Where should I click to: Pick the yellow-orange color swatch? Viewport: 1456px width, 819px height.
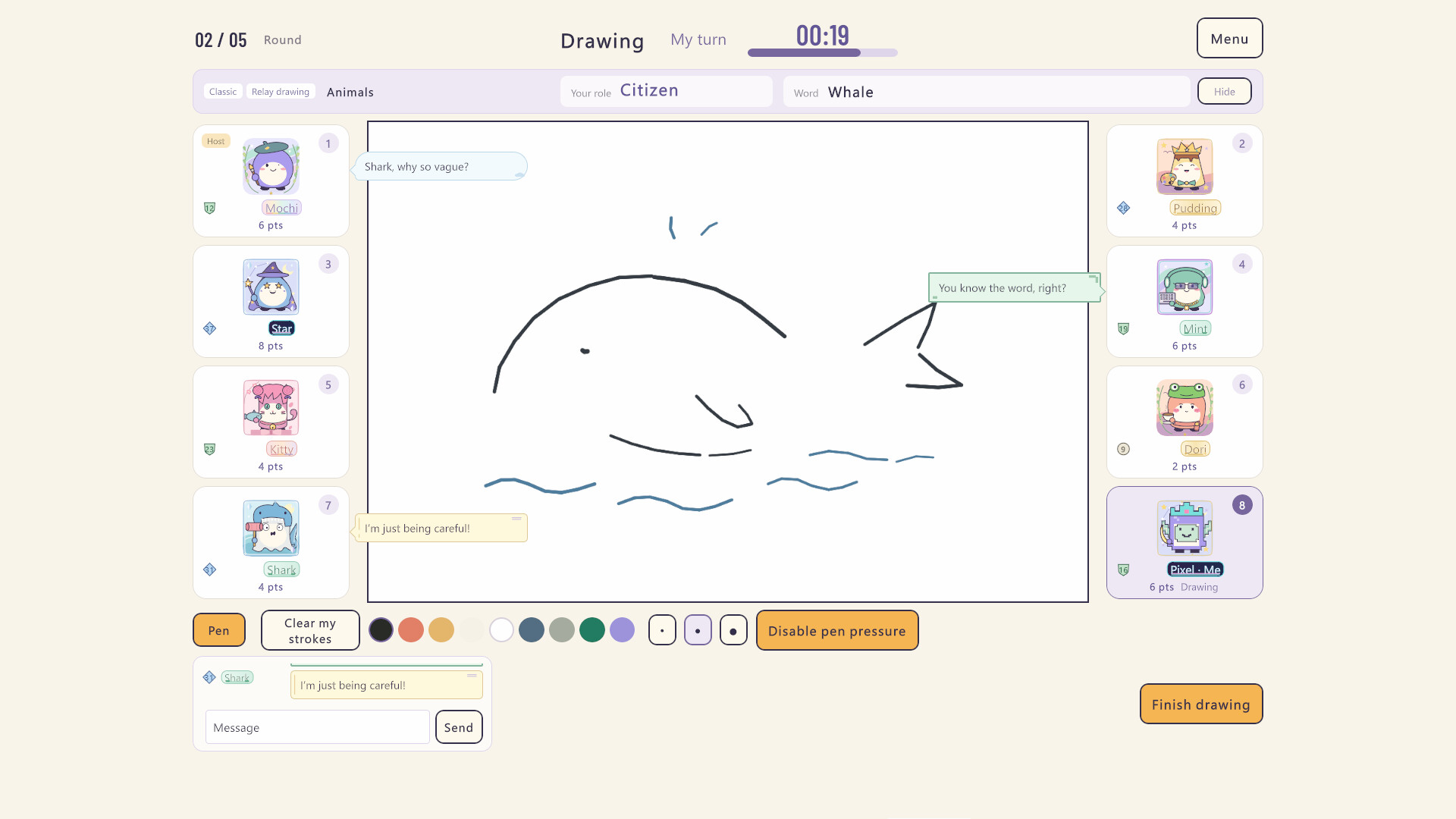point(441,630)
